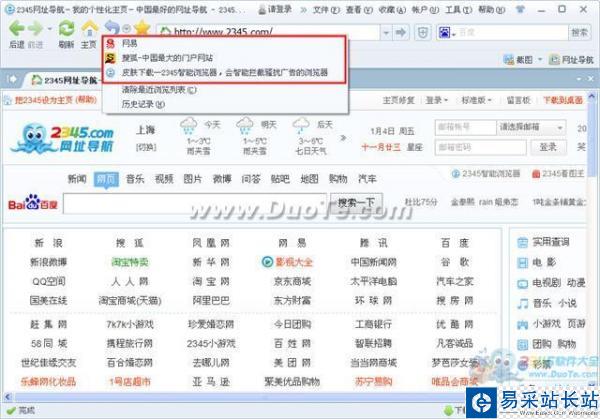Go to the Home page icon

click(89, 29)
